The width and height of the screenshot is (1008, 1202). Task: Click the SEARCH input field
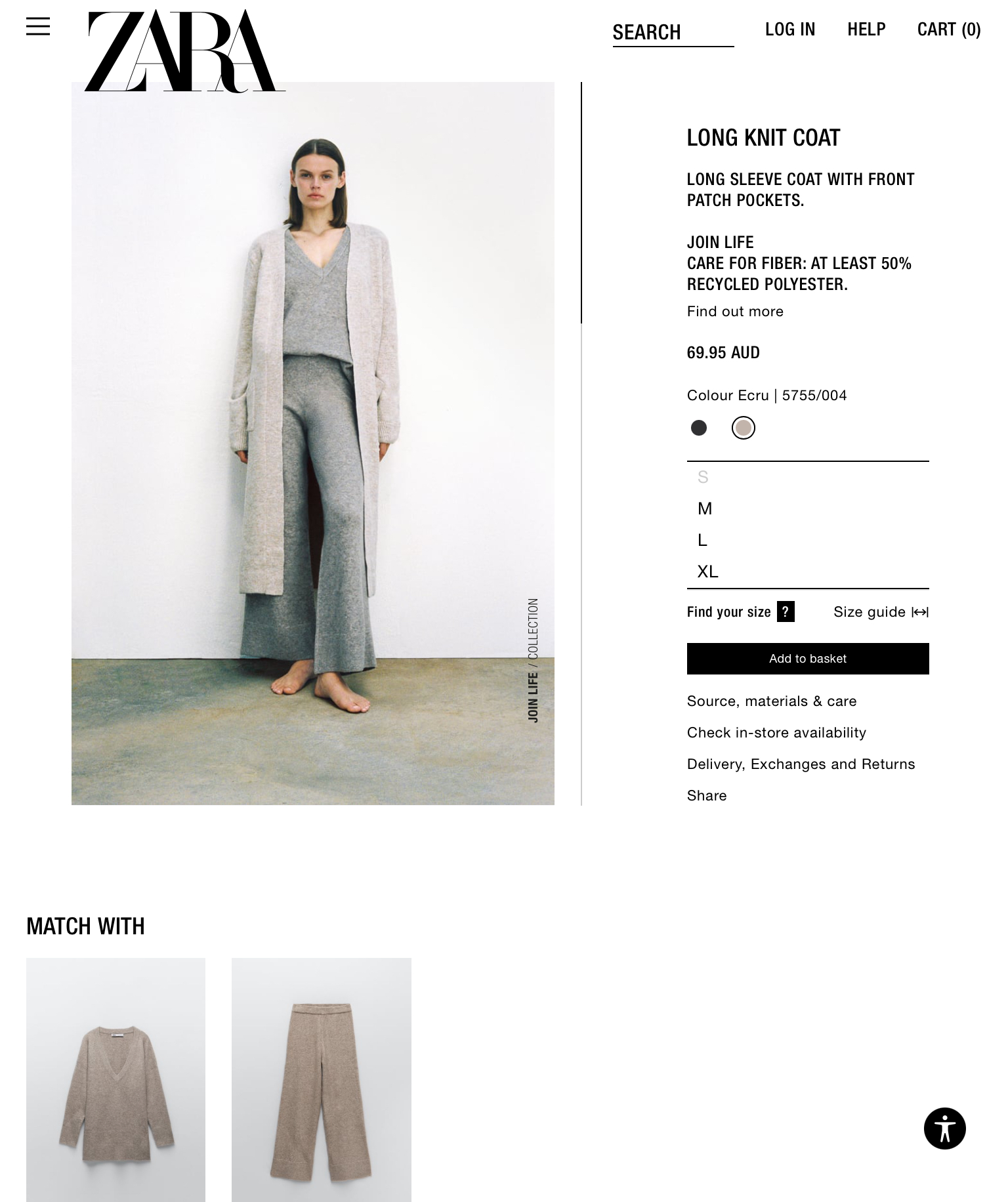pos(673,33)
